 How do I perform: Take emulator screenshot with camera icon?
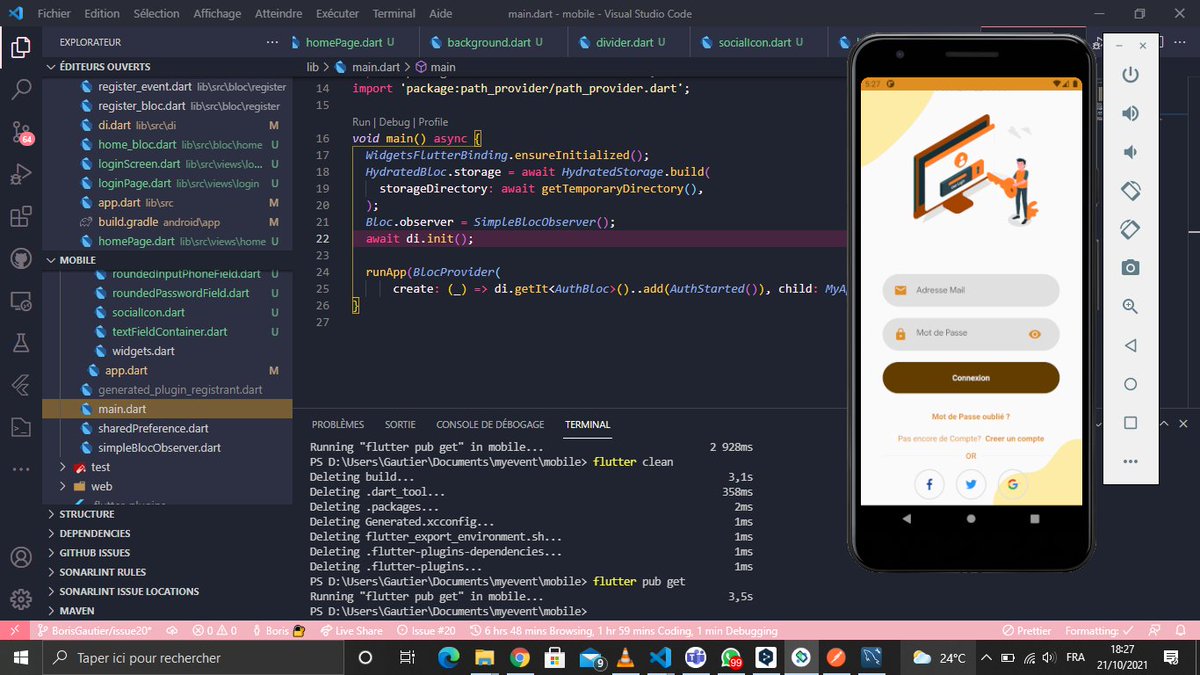(1130, 268)
